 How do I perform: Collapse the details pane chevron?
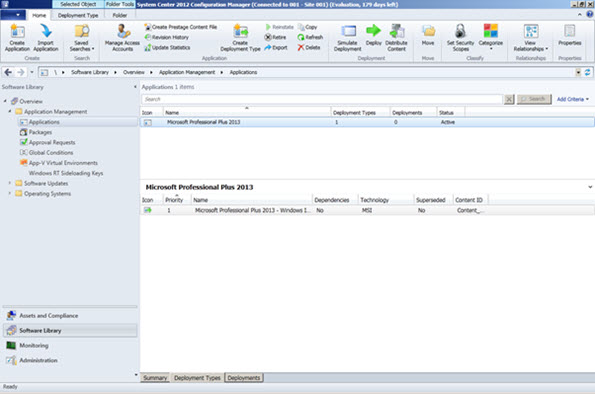(x=590, y=187)
